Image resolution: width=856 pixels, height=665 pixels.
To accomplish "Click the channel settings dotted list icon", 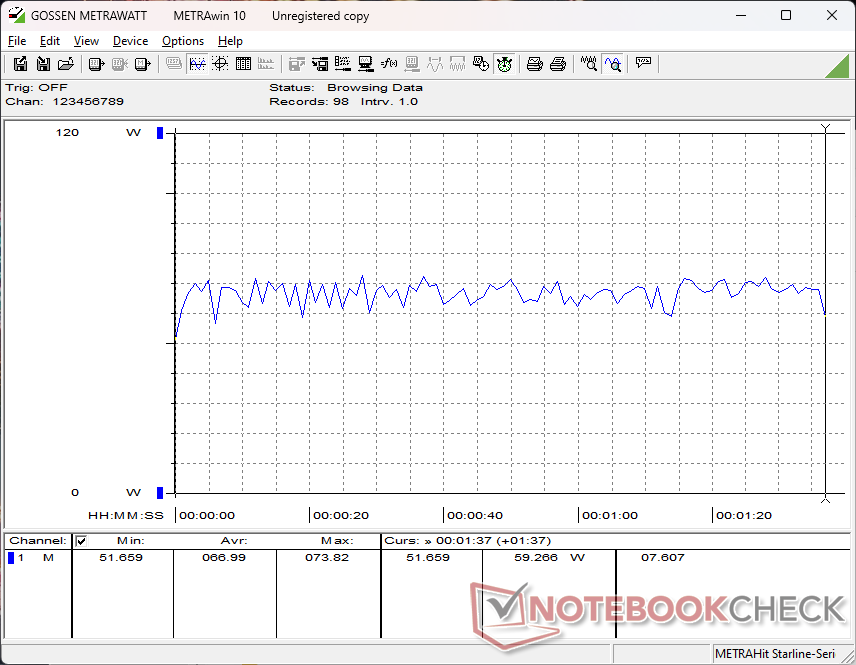I will [343, 64].
